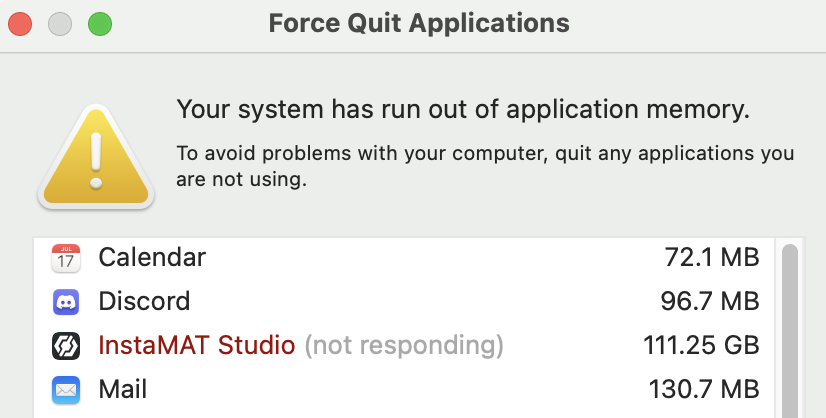Click the gray minimize window button

click(x=60, y=22)
